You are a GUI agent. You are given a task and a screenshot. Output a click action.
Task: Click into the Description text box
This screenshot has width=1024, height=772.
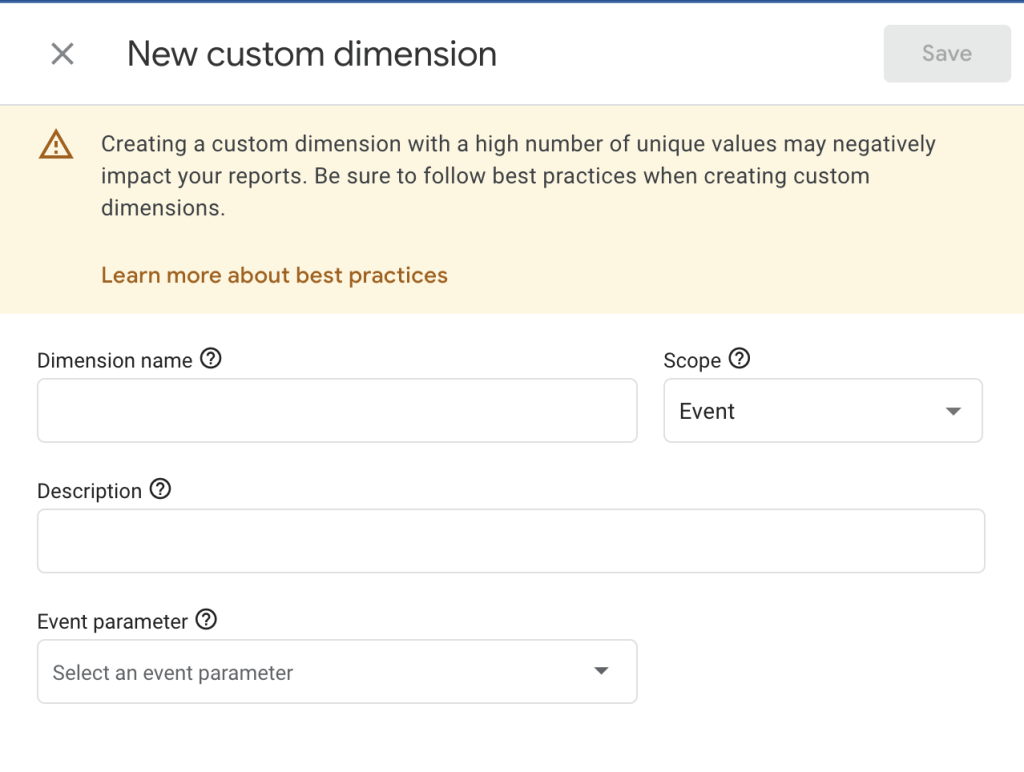510,541
